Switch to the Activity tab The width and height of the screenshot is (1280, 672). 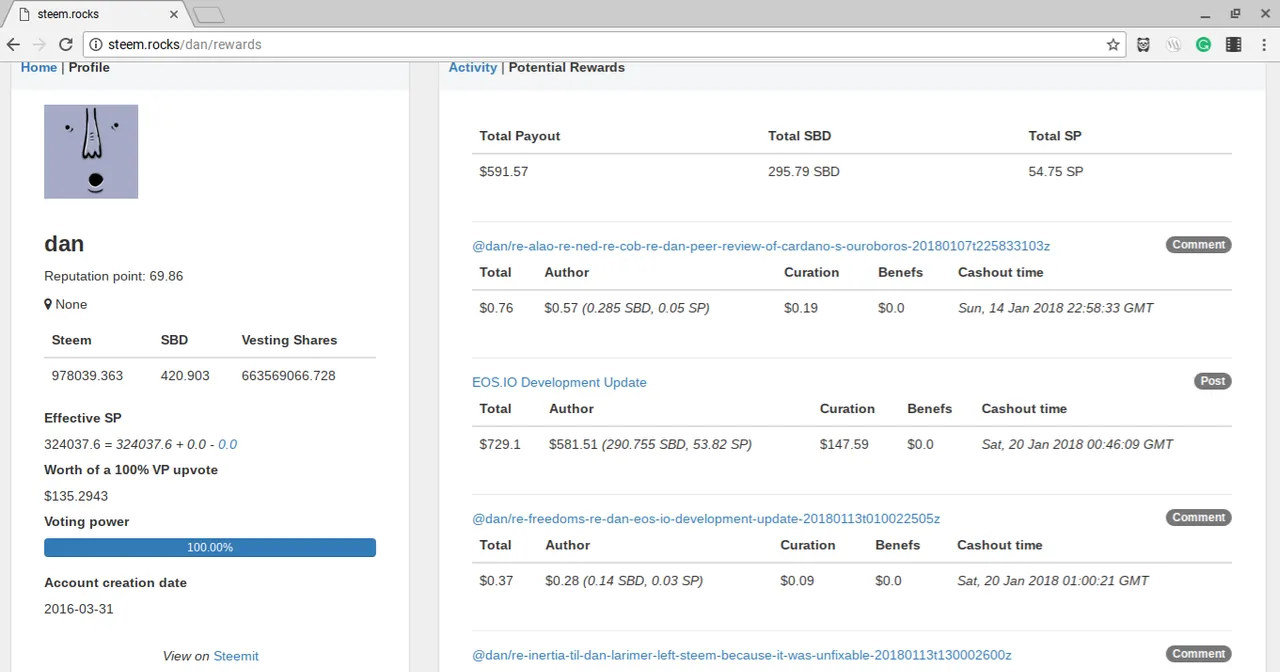pyautogui.click(x=472, y=67)
